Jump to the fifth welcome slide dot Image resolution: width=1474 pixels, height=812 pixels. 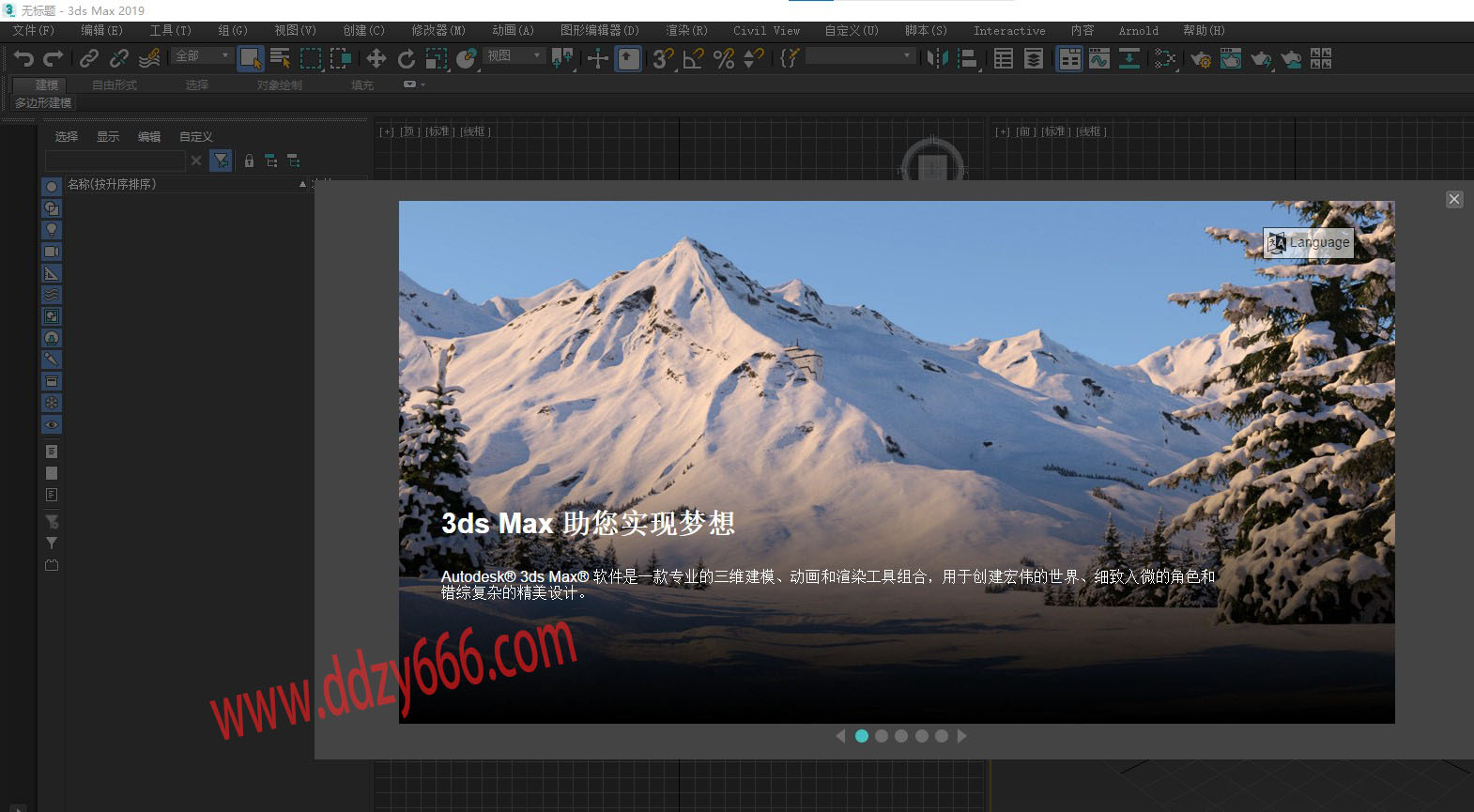pyautogui.click(x=942, y=736)
